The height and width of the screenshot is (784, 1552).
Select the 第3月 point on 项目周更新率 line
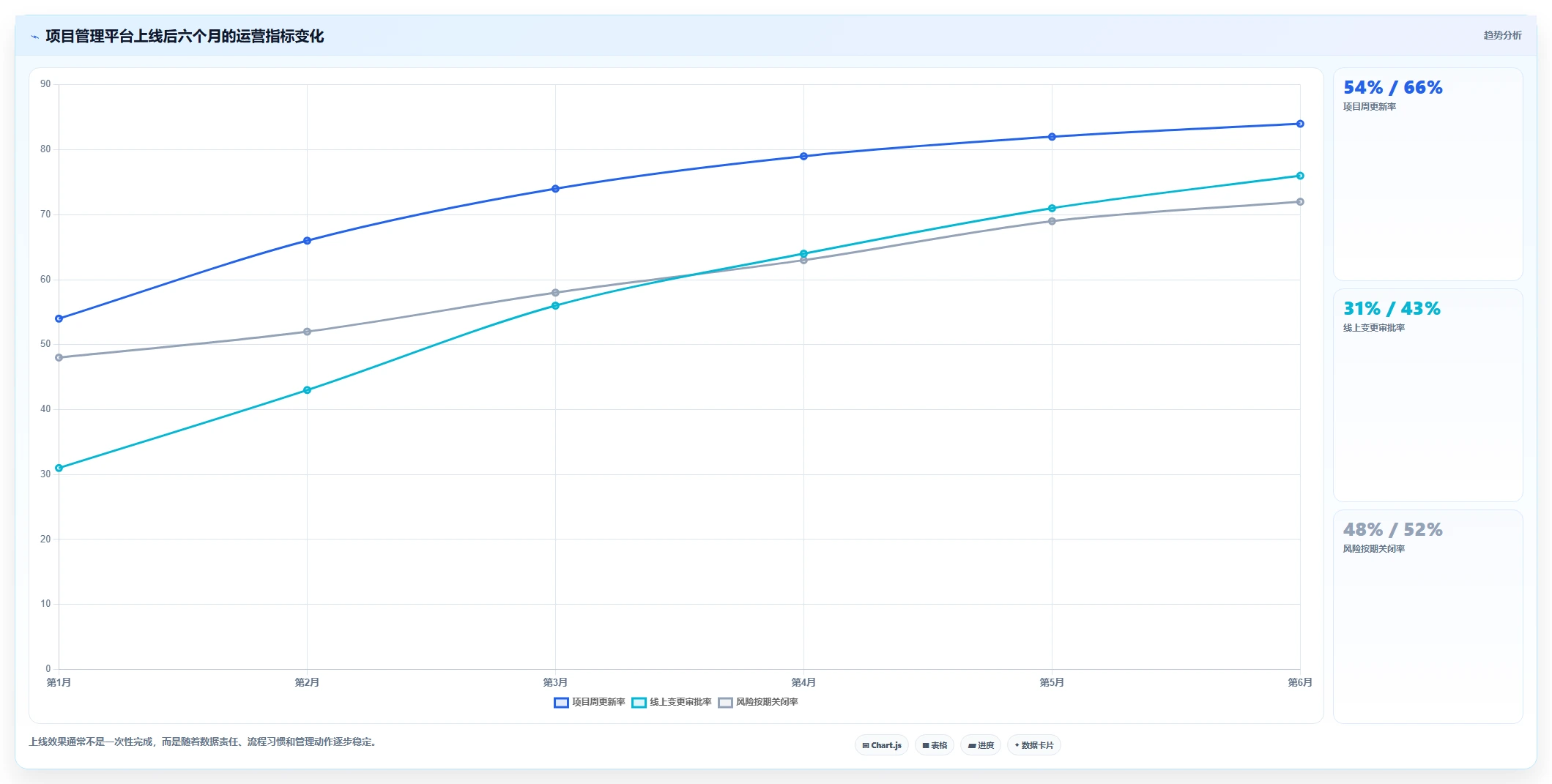point(555,189)
